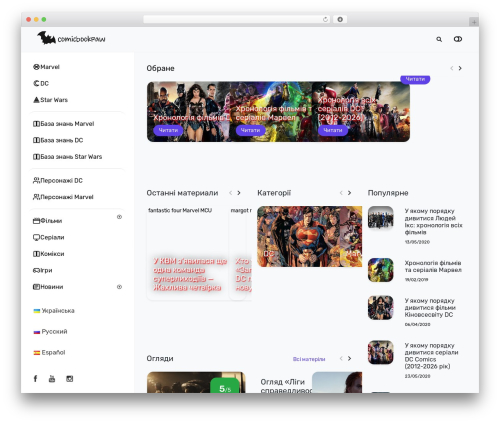This screenshot has height=423, width=500.
Task: Click the comicbookPAW bat logo
Action: [71, 38]
